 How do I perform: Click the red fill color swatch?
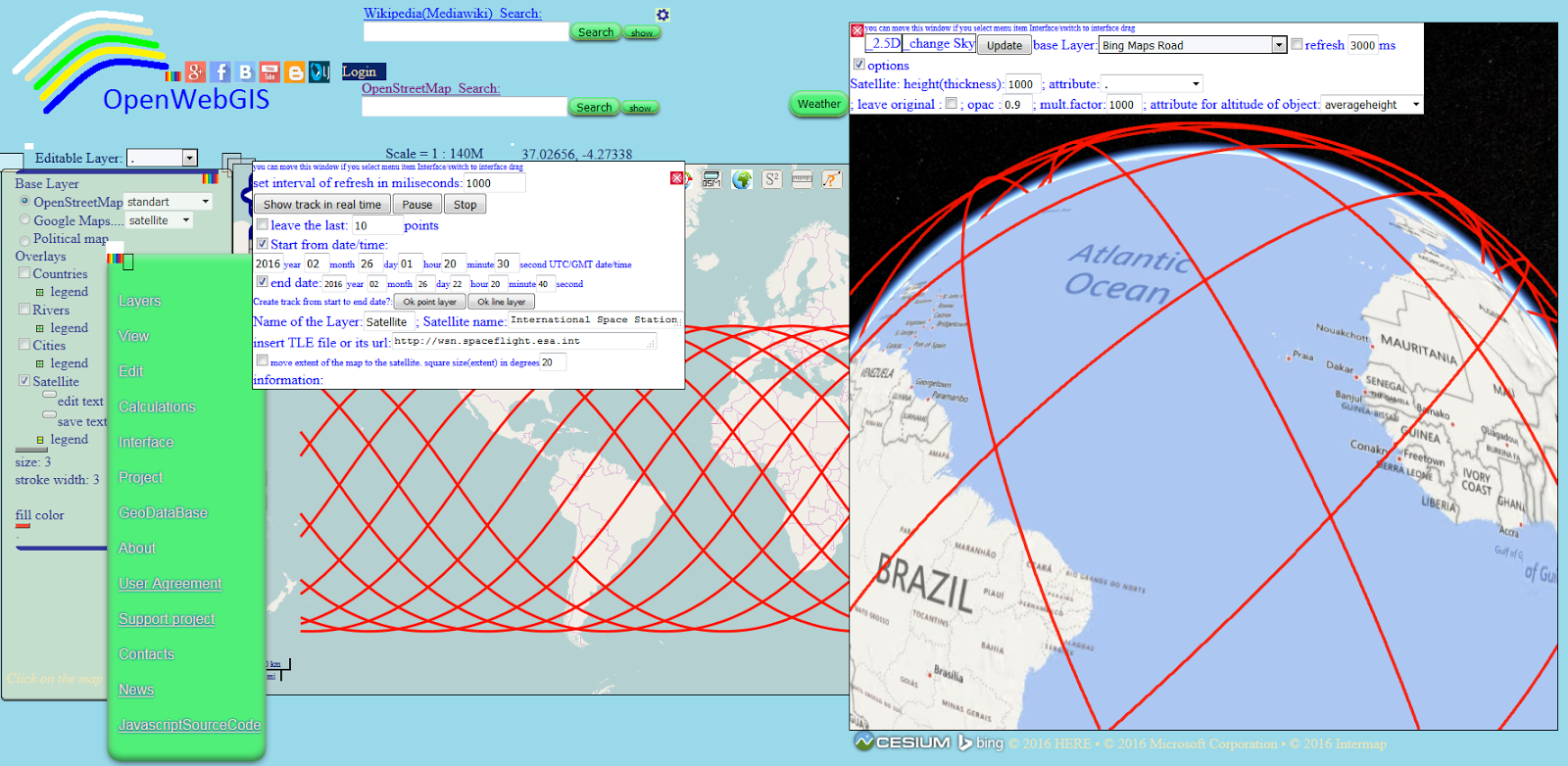pos(23,526)
